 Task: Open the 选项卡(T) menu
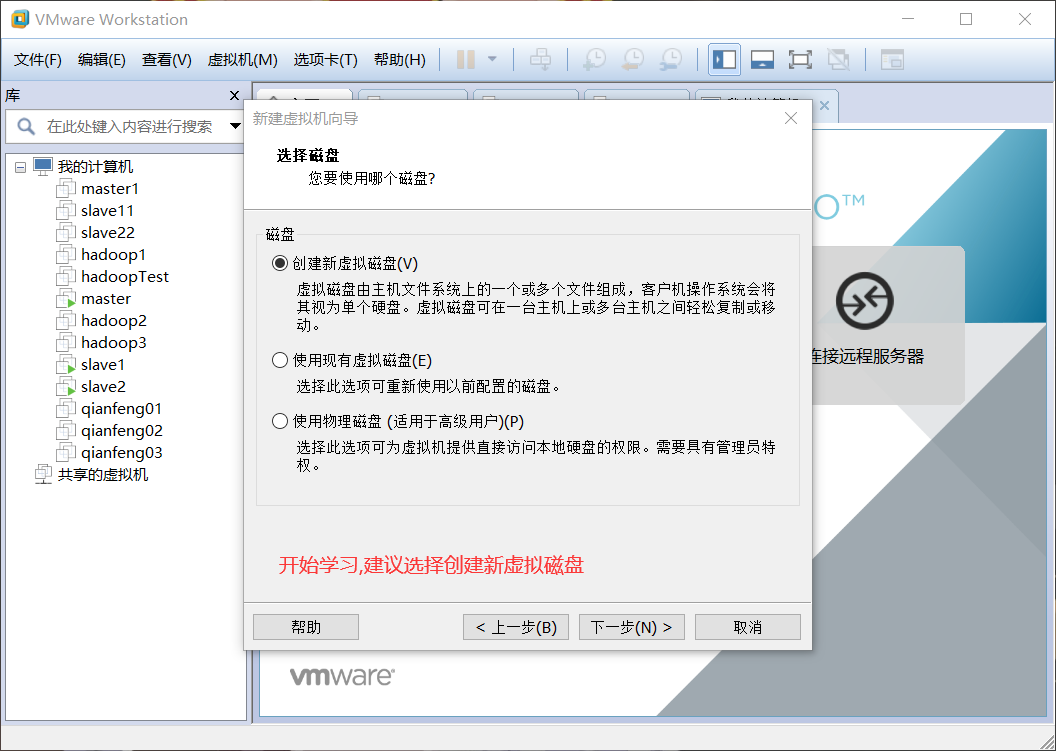[325, 60]
